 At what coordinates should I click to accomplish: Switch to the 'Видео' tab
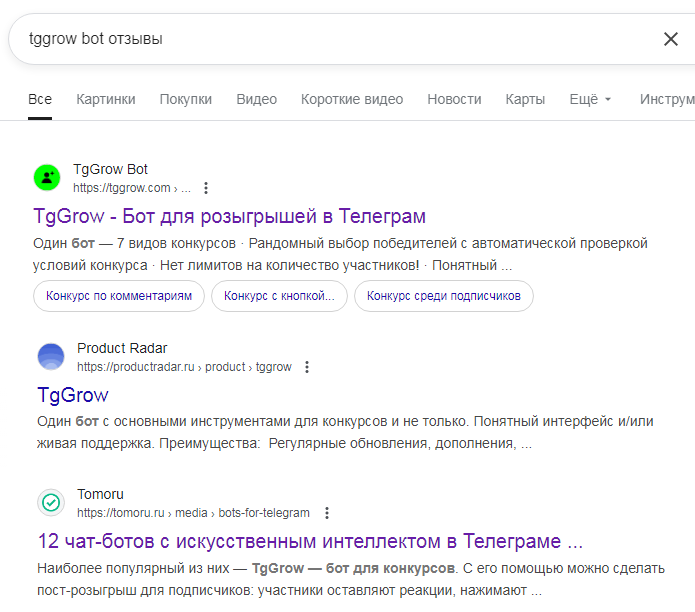(257, 99)
